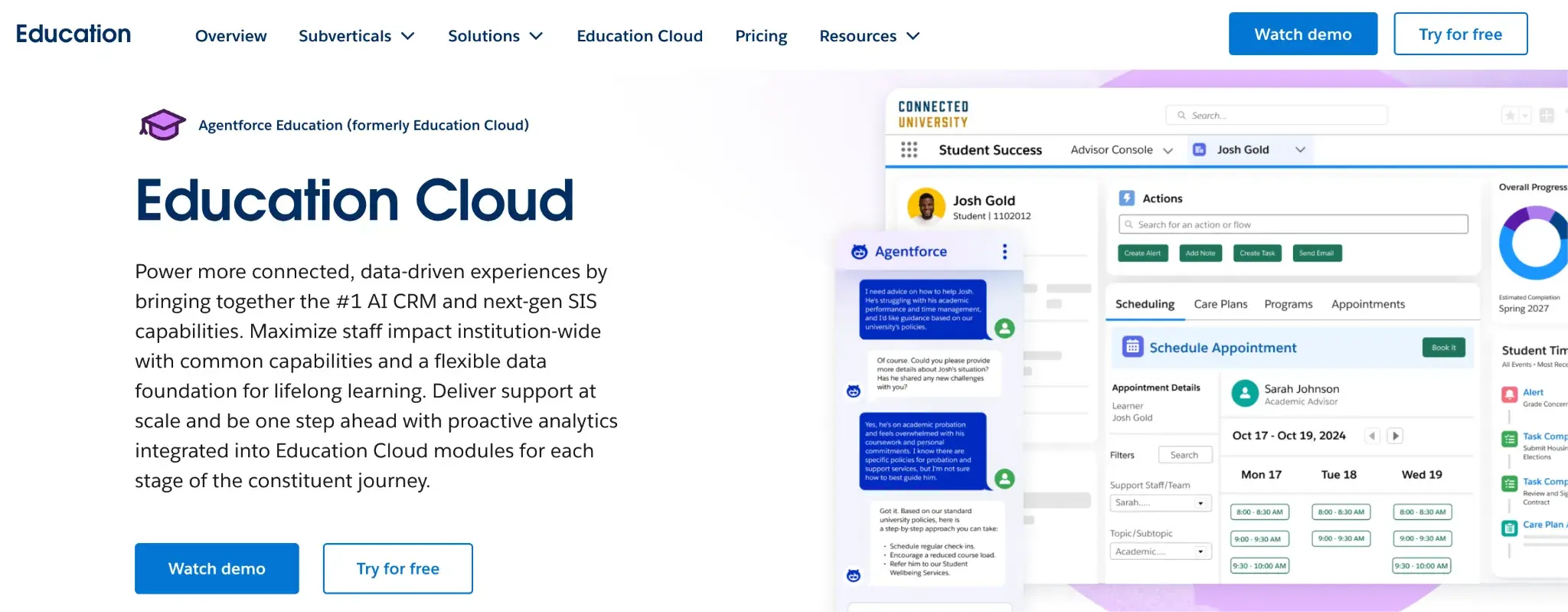Click Sarah Johnson's avatar icon

pyautogui.click(x=1245, y=394)
